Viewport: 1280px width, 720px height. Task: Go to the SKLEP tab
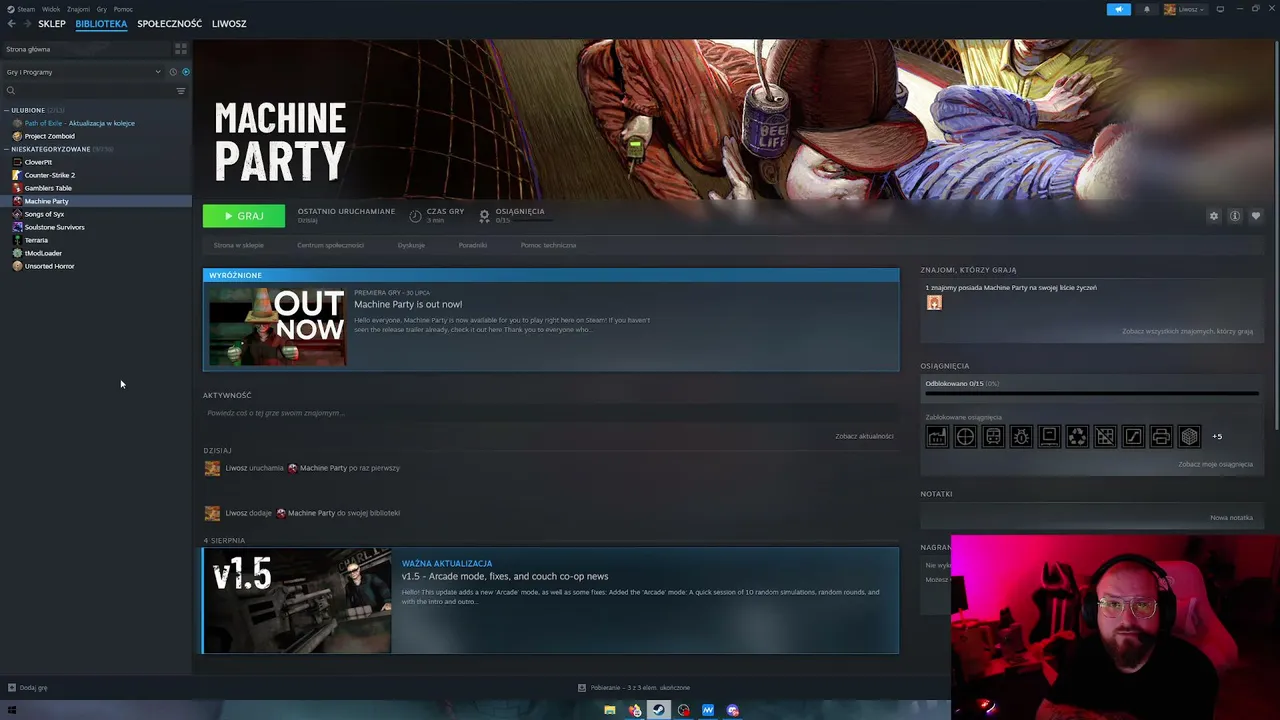[52, 24]
